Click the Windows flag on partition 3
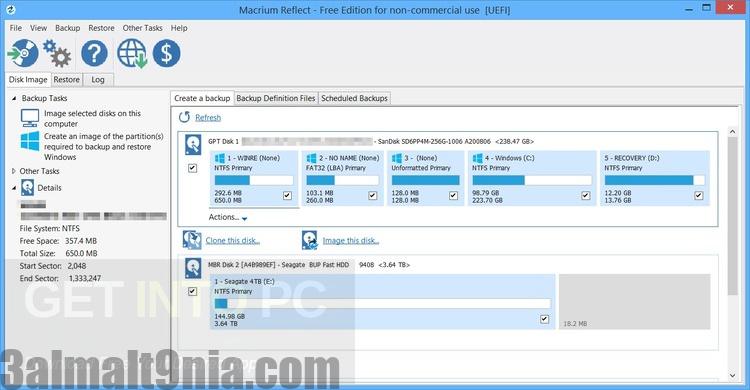750x390 pixels. 397,158
